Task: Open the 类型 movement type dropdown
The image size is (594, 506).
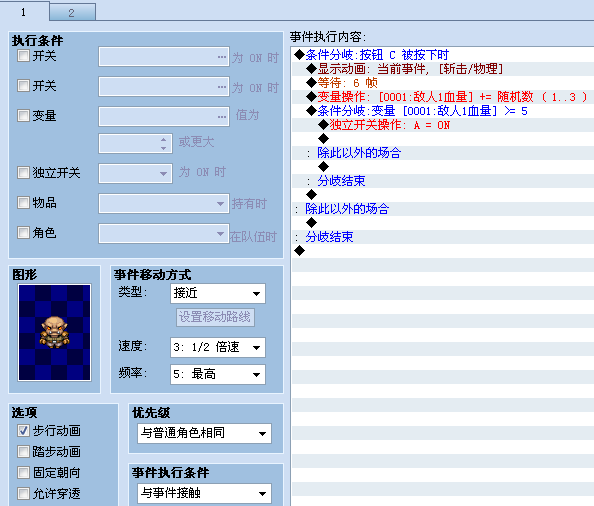Action: click(218, 294)
